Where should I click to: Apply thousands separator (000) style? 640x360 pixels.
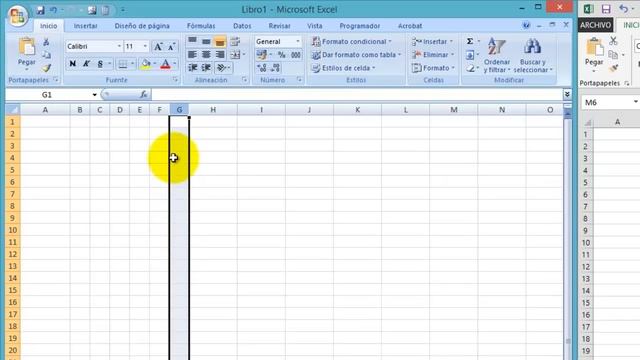click(x=296, y=55)
